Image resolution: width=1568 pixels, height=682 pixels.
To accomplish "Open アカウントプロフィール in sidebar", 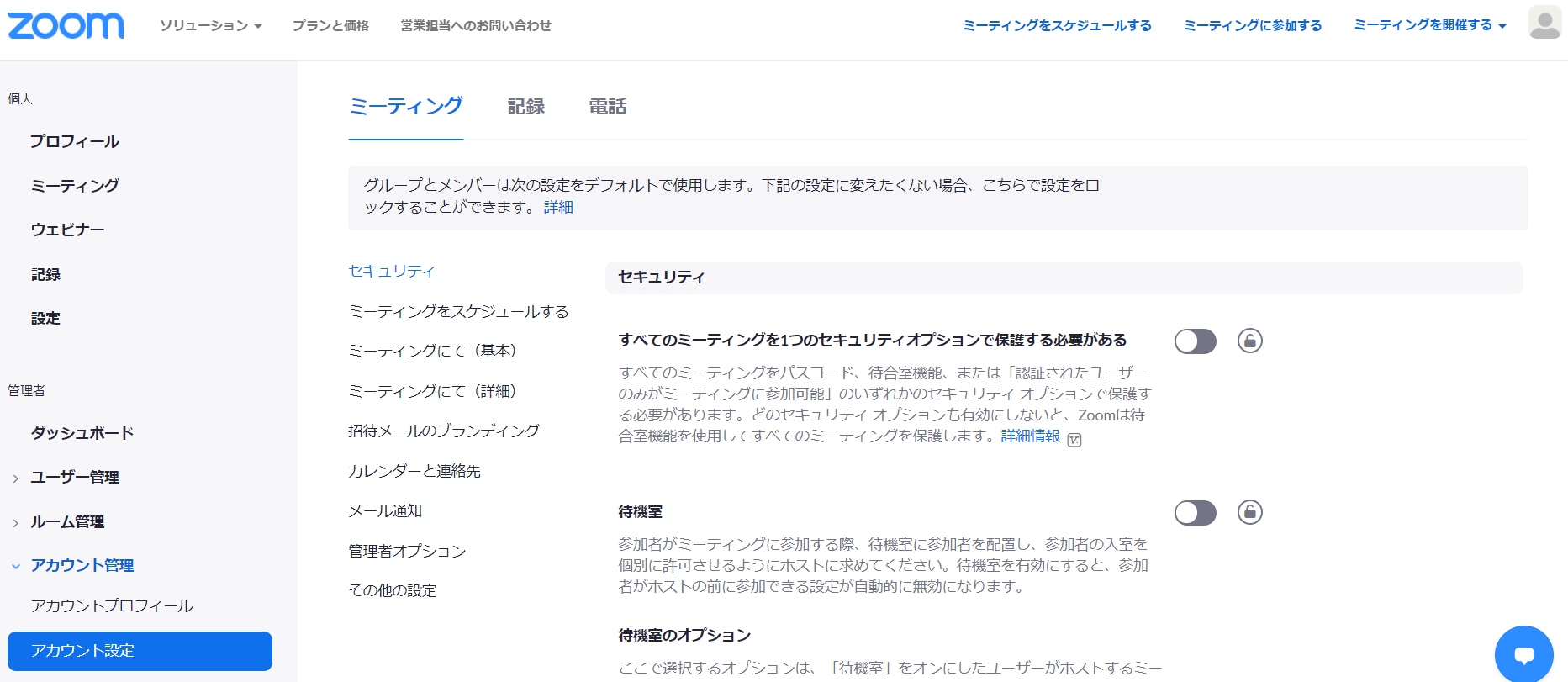I will pos(112,605).
